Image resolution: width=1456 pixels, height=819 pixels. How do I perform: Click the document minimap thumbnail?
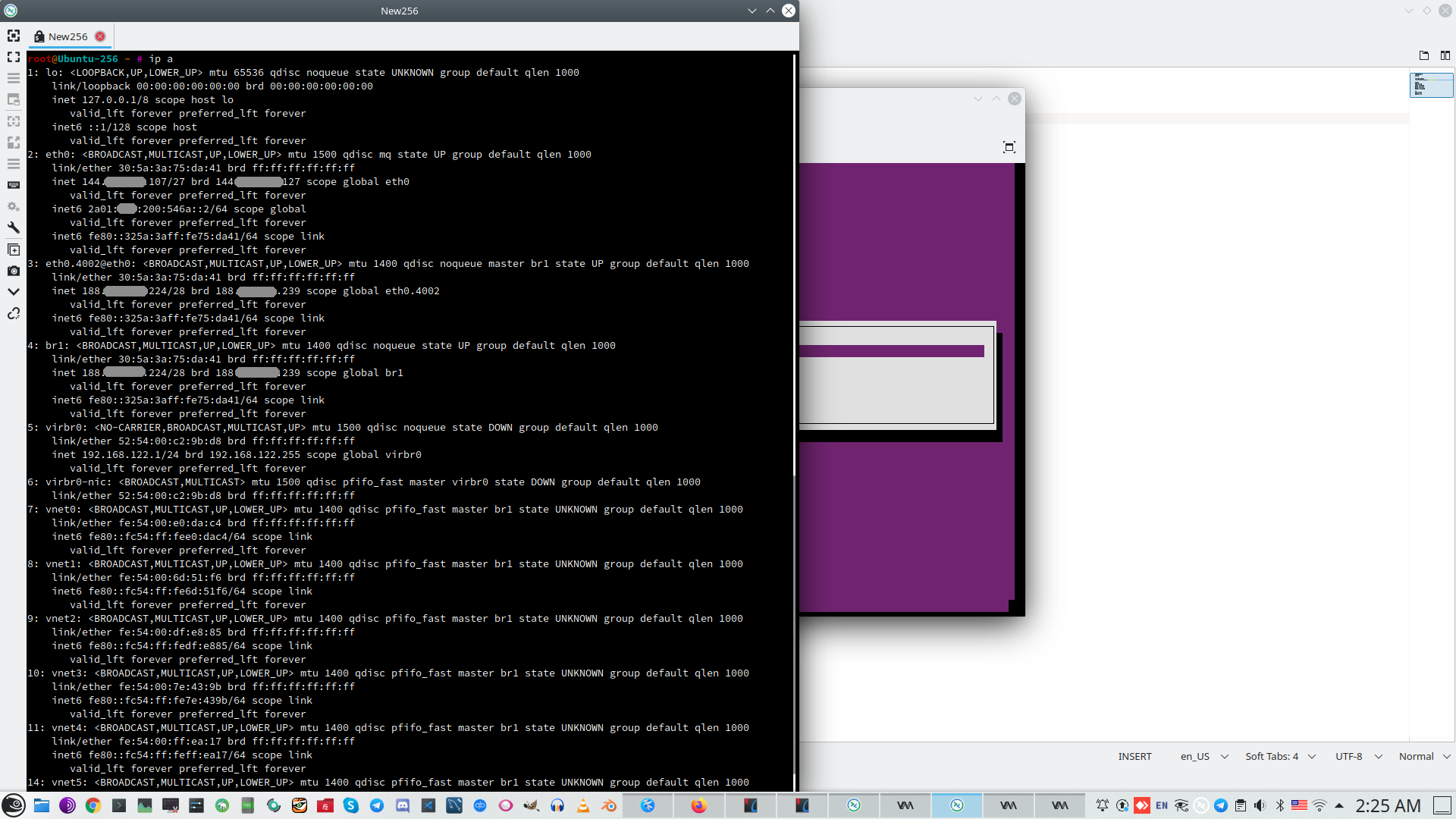[x=1431, y=85]
